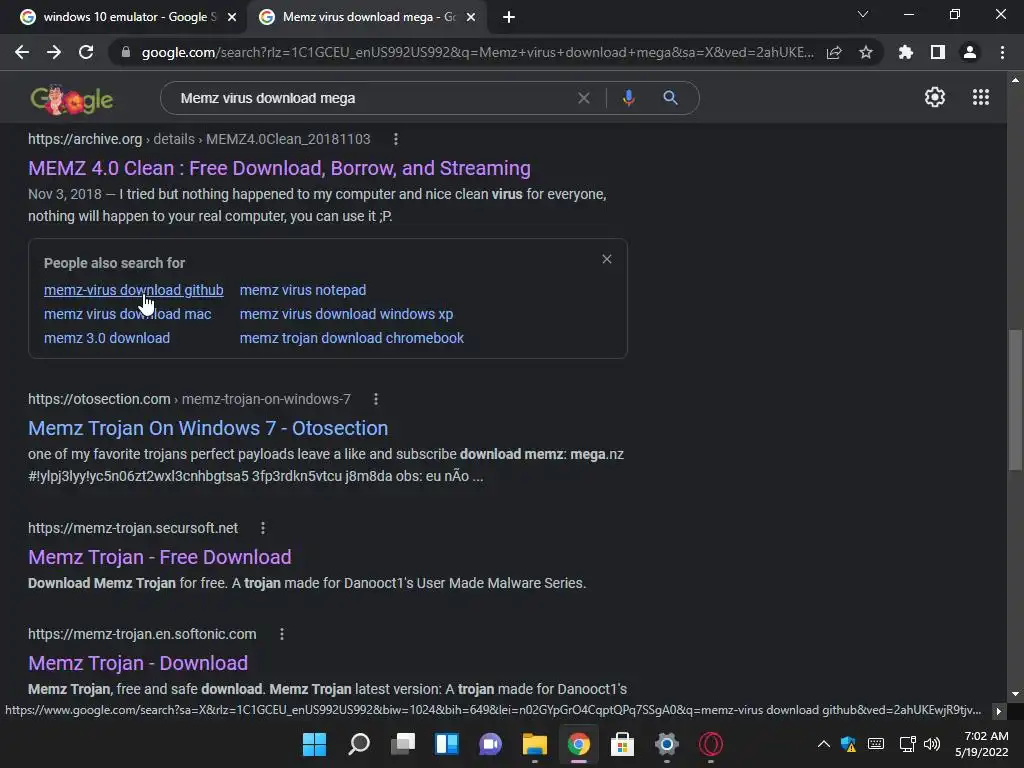This screenshot has height=768, width=1024.
Task: Open the Google apps grid
Action: tap(981, 97)
